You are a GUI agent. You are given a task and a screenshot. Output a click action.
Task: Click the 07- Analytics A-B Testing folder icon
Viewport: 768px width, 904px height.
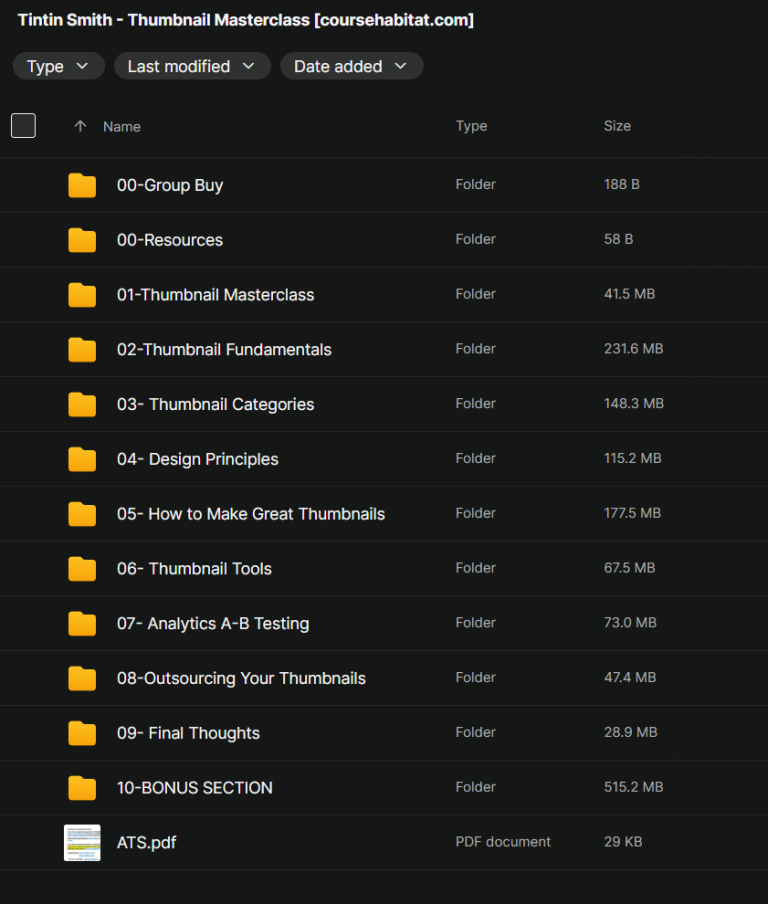coord(82,623)
